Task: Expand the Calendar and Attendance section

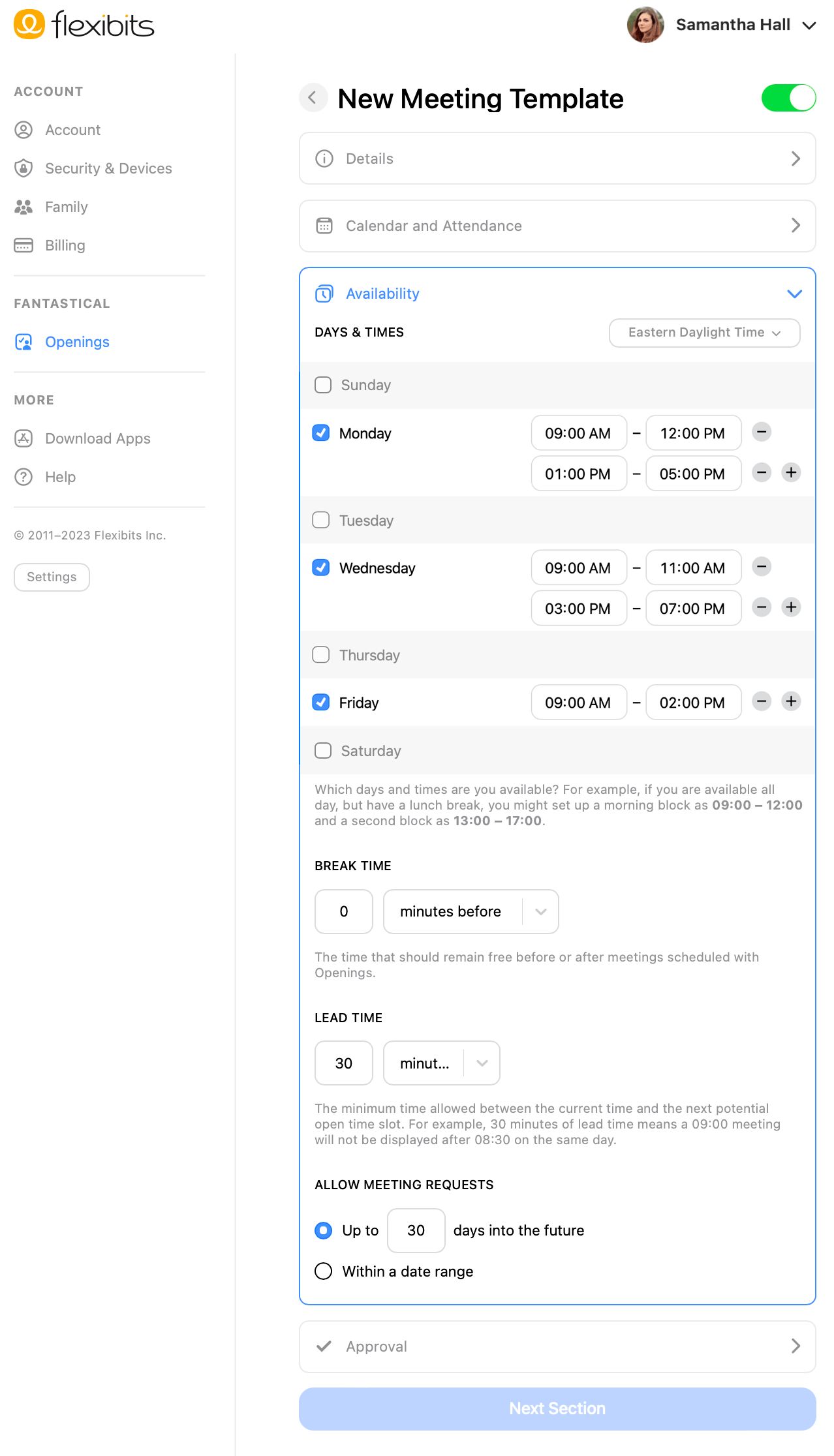Action: [557, 226]
